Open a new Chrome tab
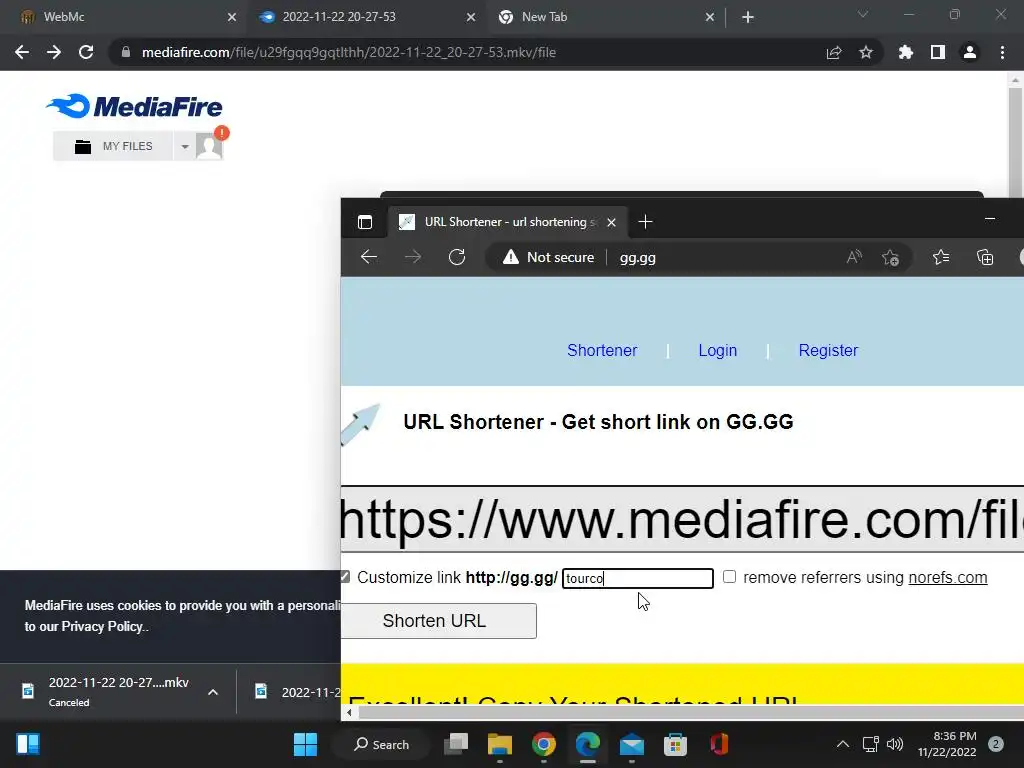1024x768 pixels. tap(748, 17)
